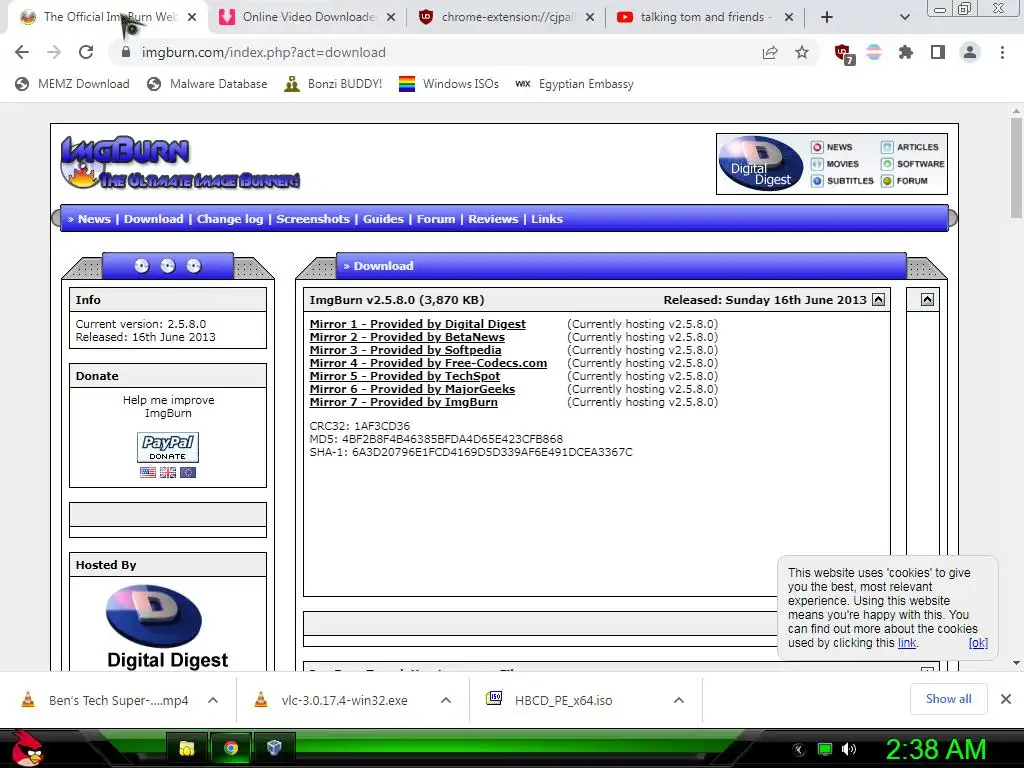Collapse the right-side panel arrow box
Viewport: 1024px width, 768px height.
click(x=927, y=300)
